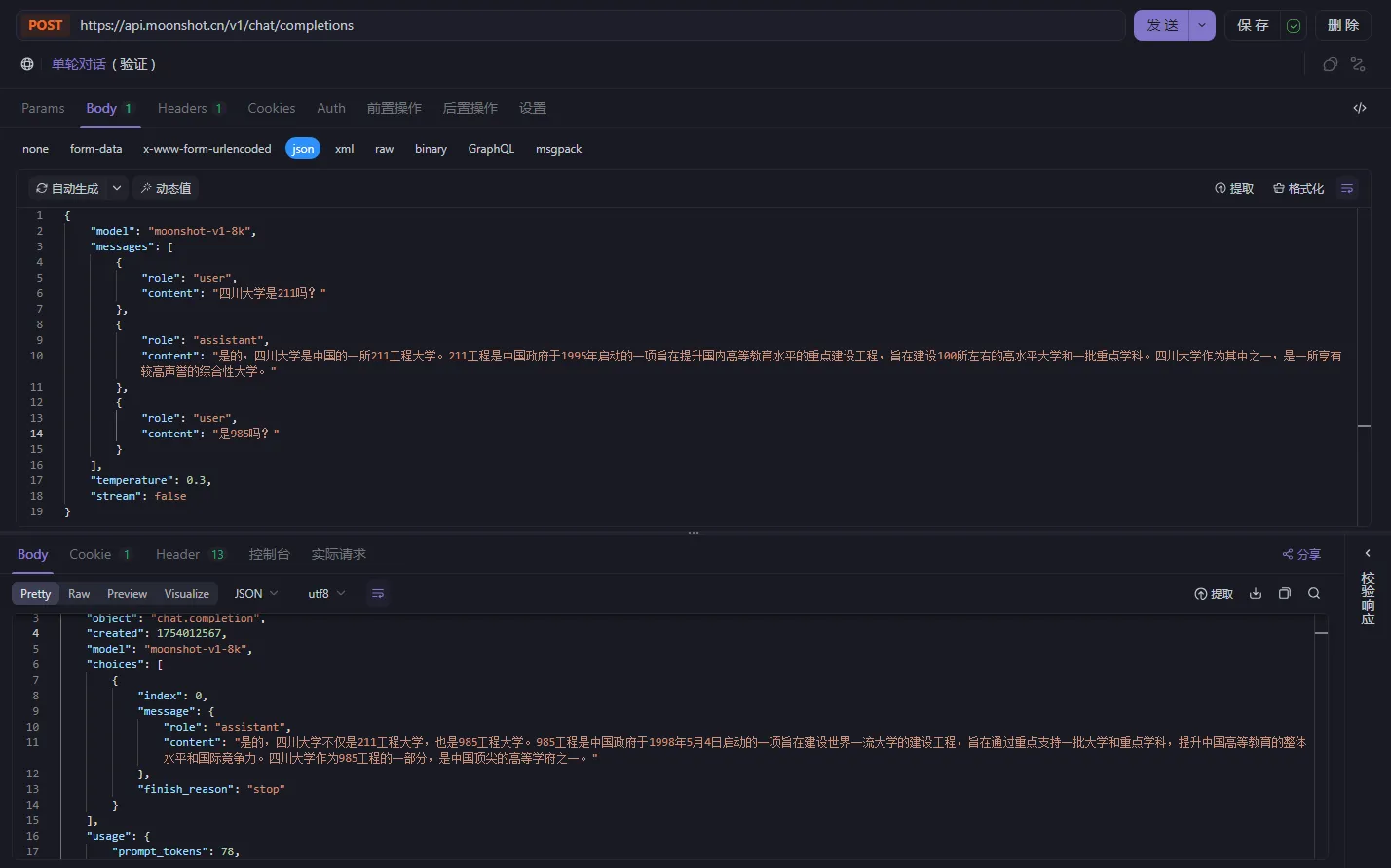Click the created value 1754012567

click(x=189, y=633)
